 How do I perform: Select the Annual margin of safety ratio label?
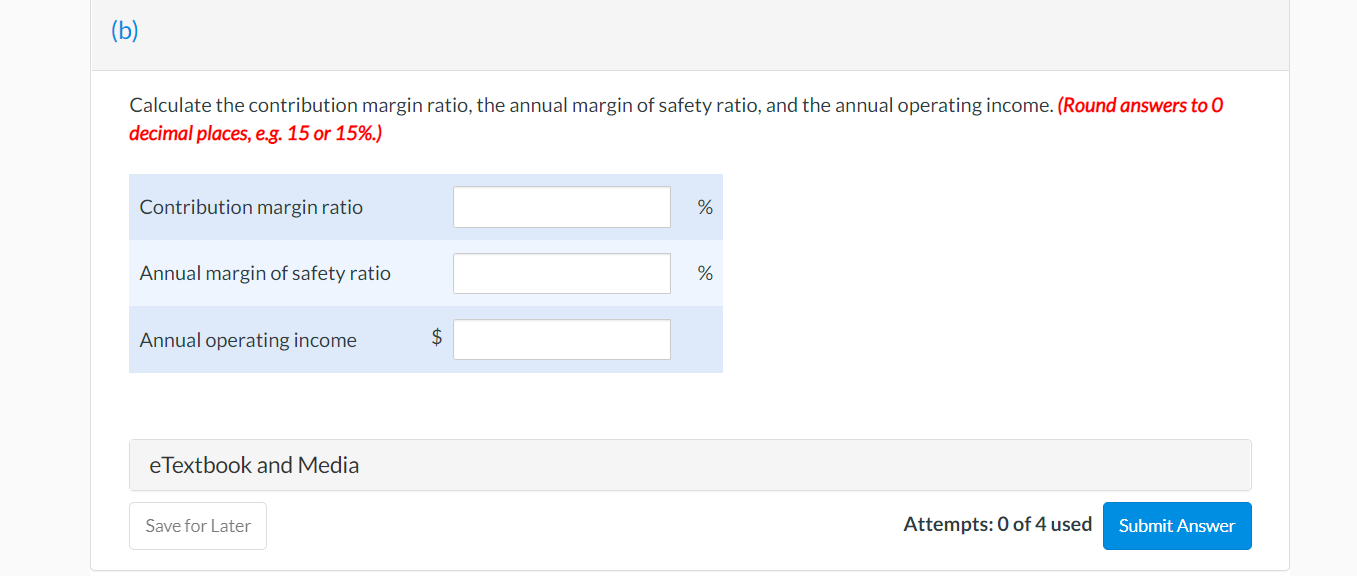(x=265, y=273)
